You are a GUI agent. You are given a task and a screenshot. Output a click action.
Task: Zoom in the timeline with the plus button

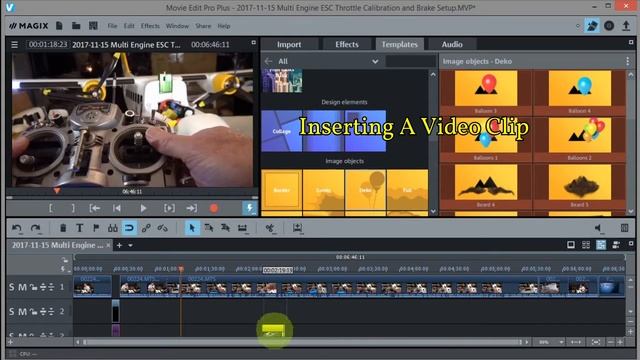620,342
